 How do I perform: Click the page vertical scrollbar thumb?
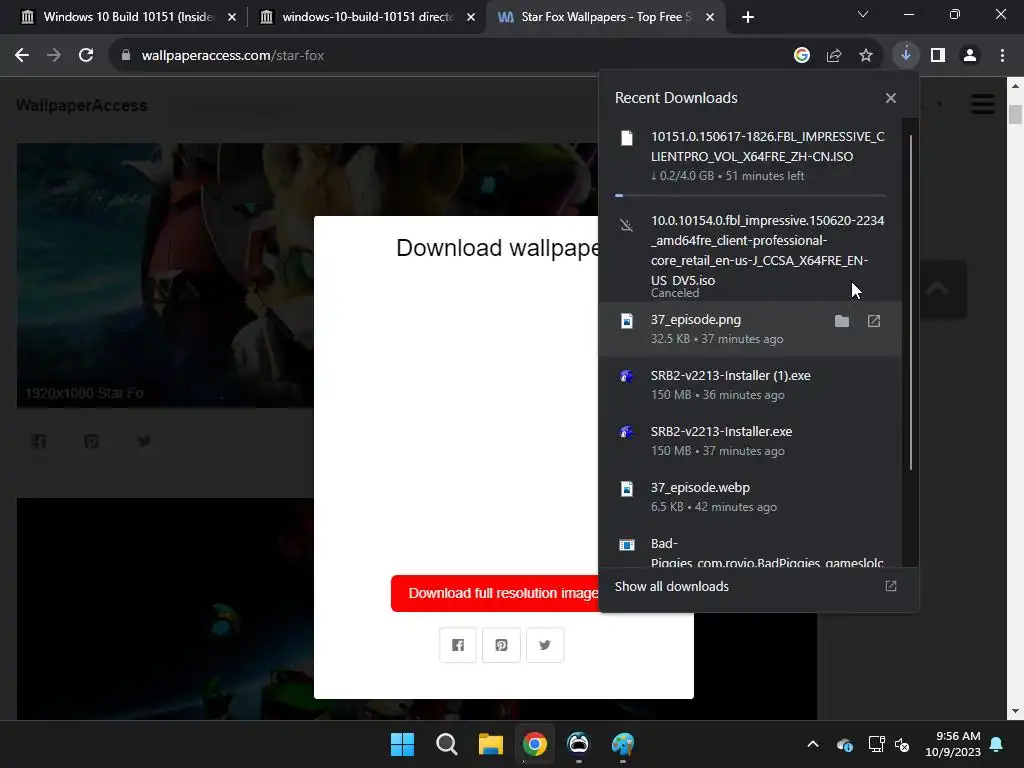point(1015,114)
